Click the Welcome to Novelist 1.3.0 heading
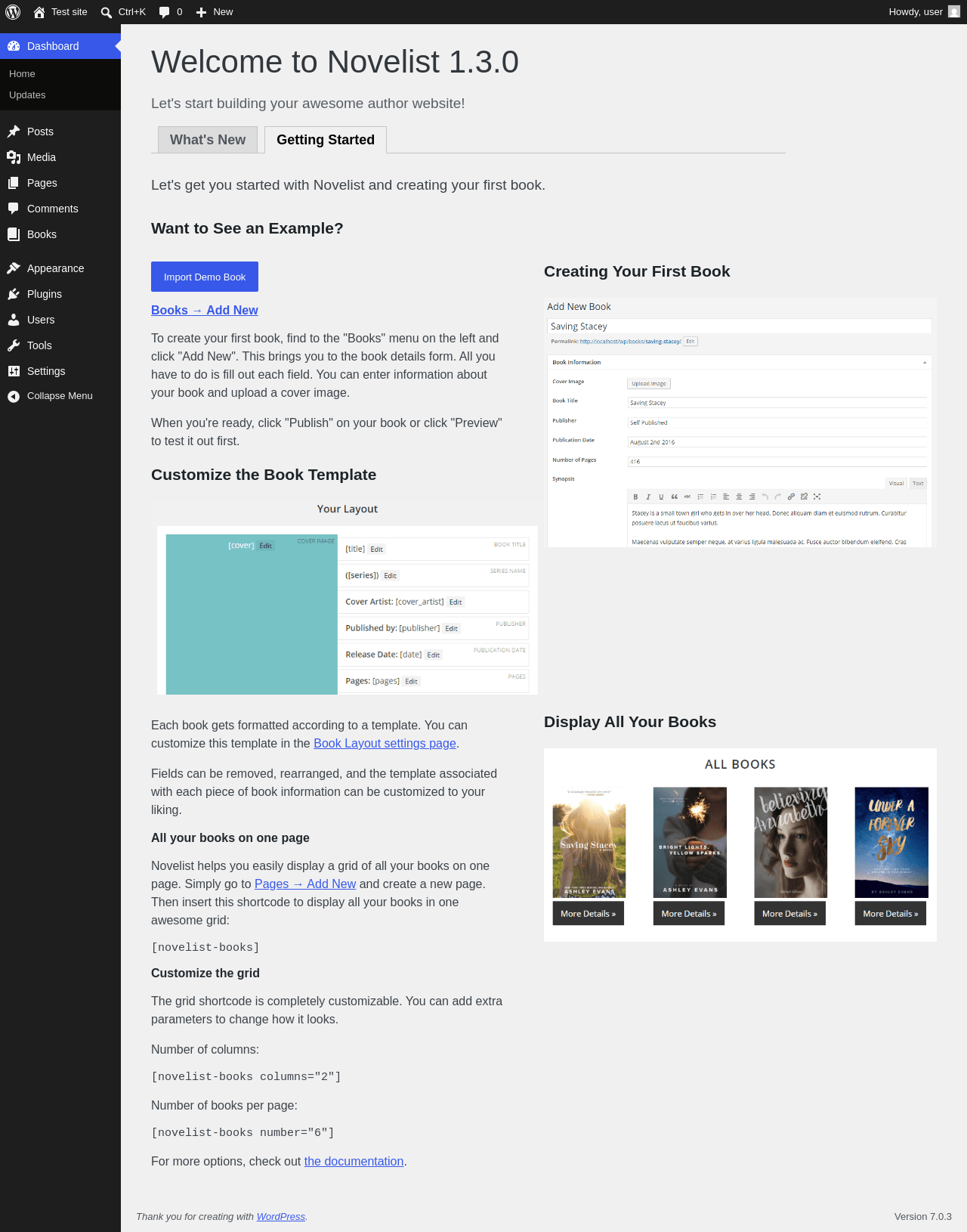The image size is (967, 1232). [x=335, y=62]
